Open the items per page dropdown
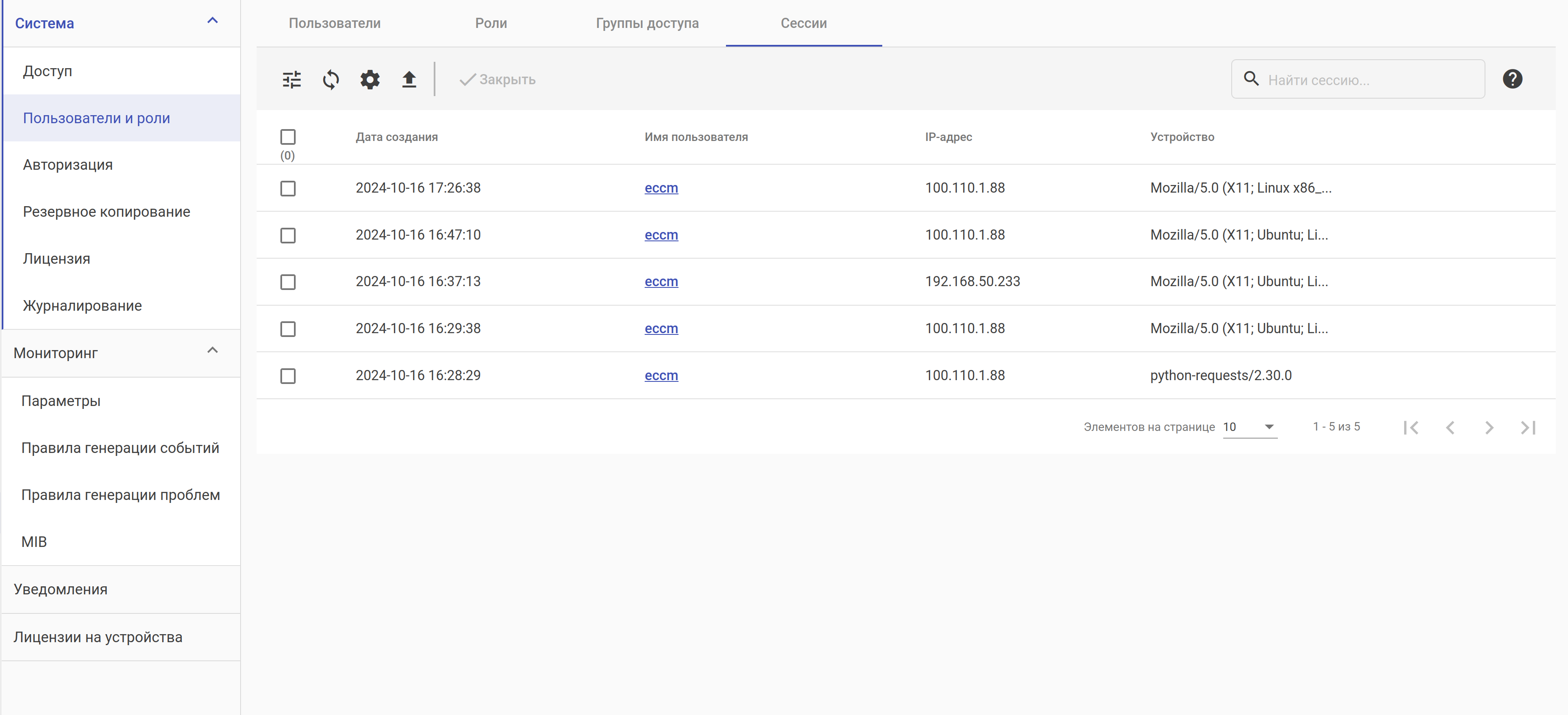1568x715 pixels. [1249, 427]
